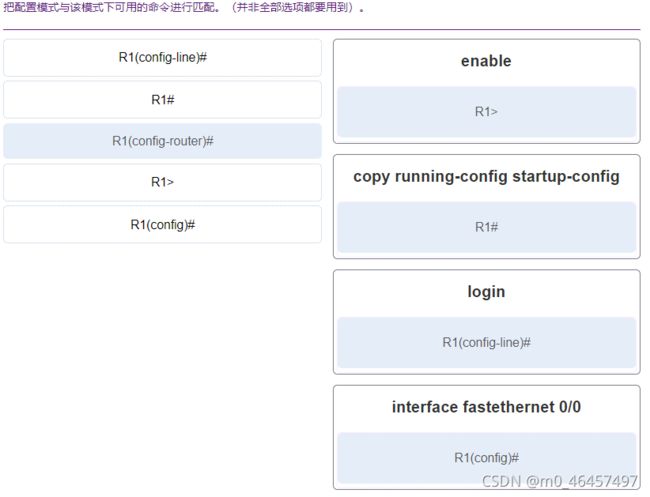Click the enable target card border area
650x497 pixels.
[487, 92]
